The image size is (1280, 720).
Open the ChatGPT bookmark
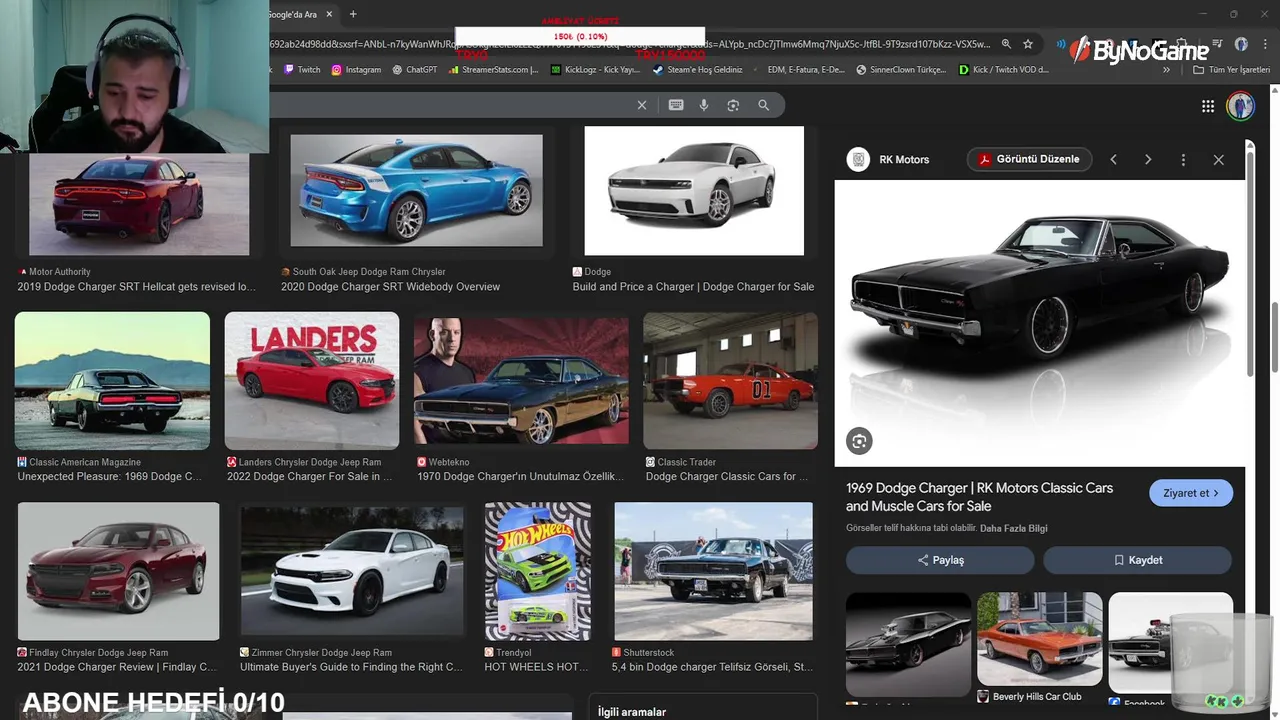click(415, 70)
